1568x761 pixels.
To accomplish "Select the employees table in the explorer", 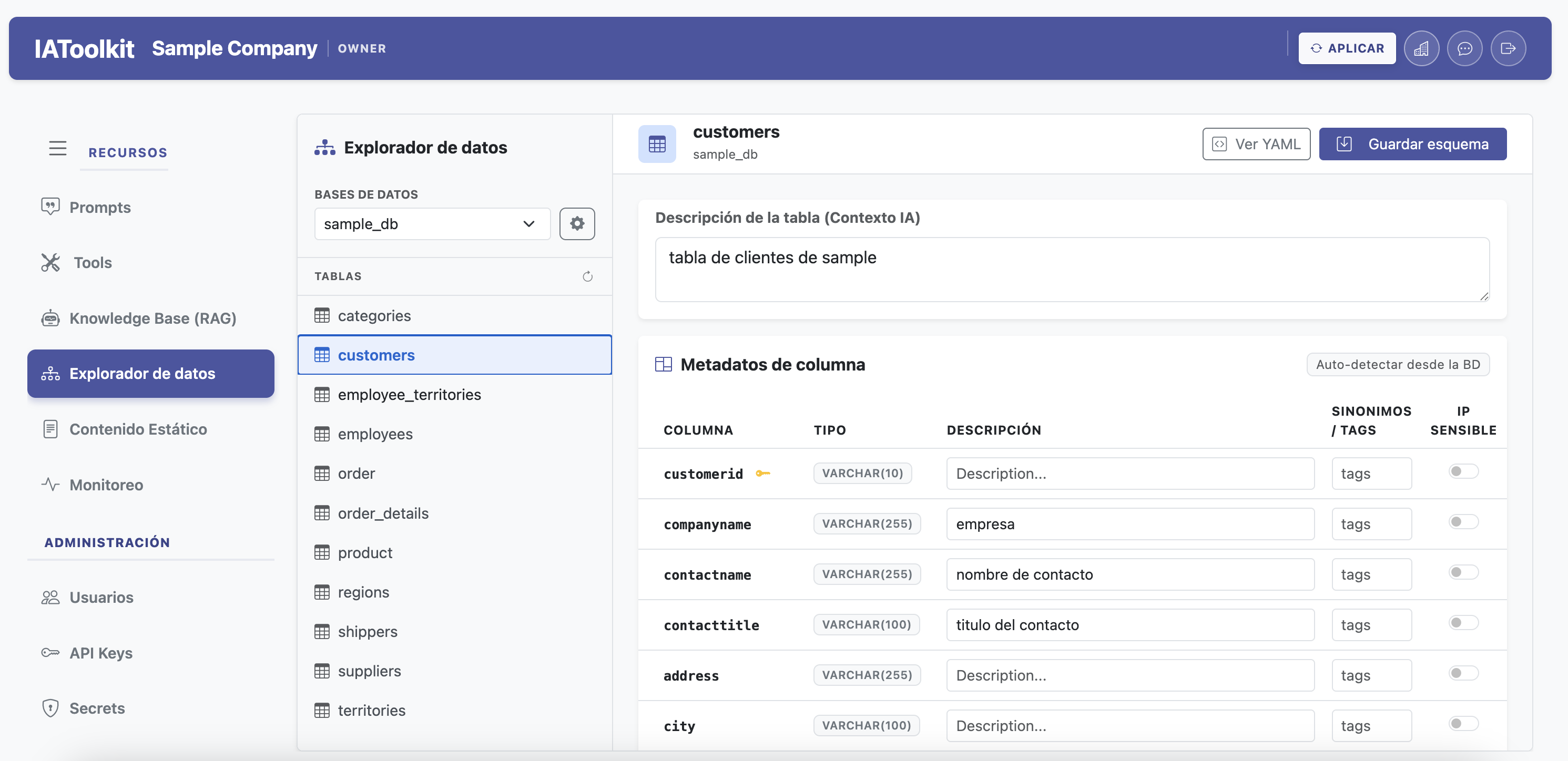I will pos(374,434).
